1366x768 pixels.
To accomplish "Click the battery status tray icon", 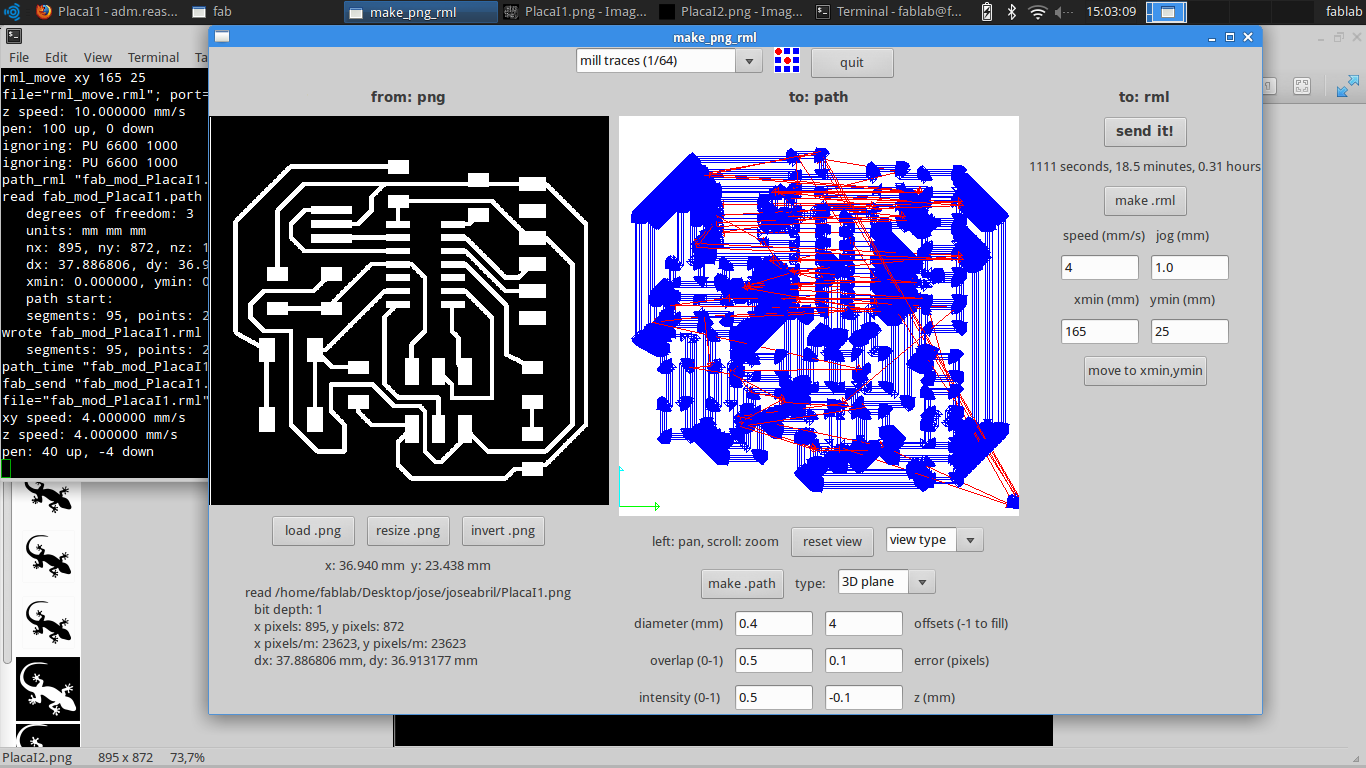I will [988, 12].
